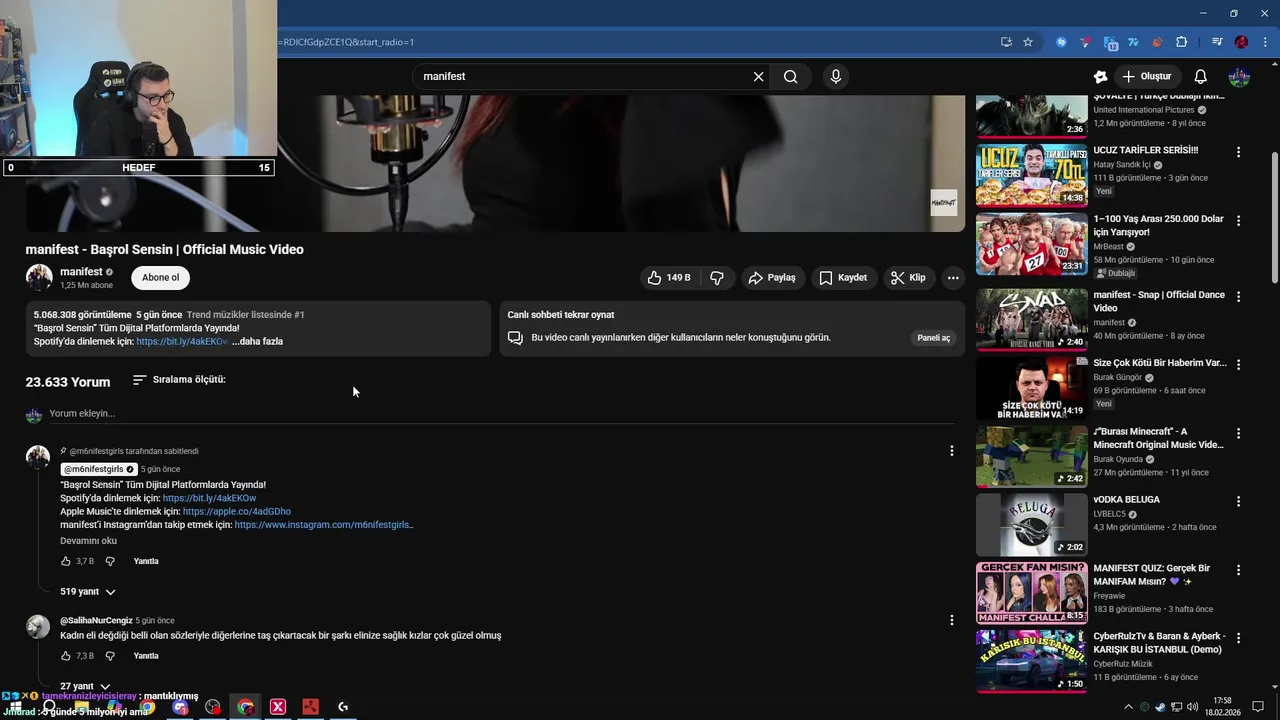Open options menu for the pinned comment
The height and width of the screenshot is (720, 1280).
point(951,451)
